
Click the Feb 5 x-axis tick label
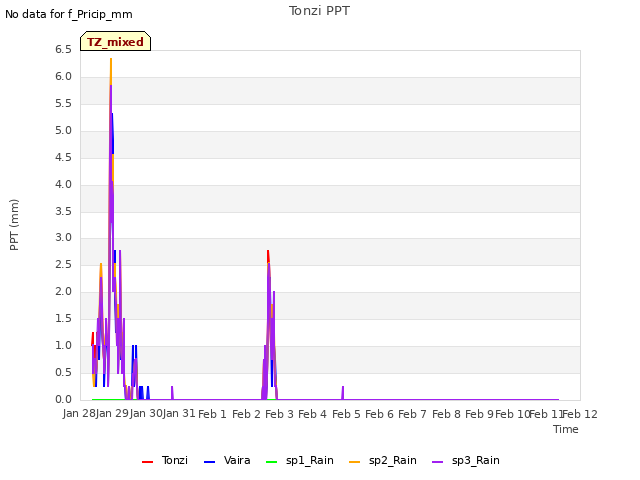pyautogui.click(x=346, y=414)
